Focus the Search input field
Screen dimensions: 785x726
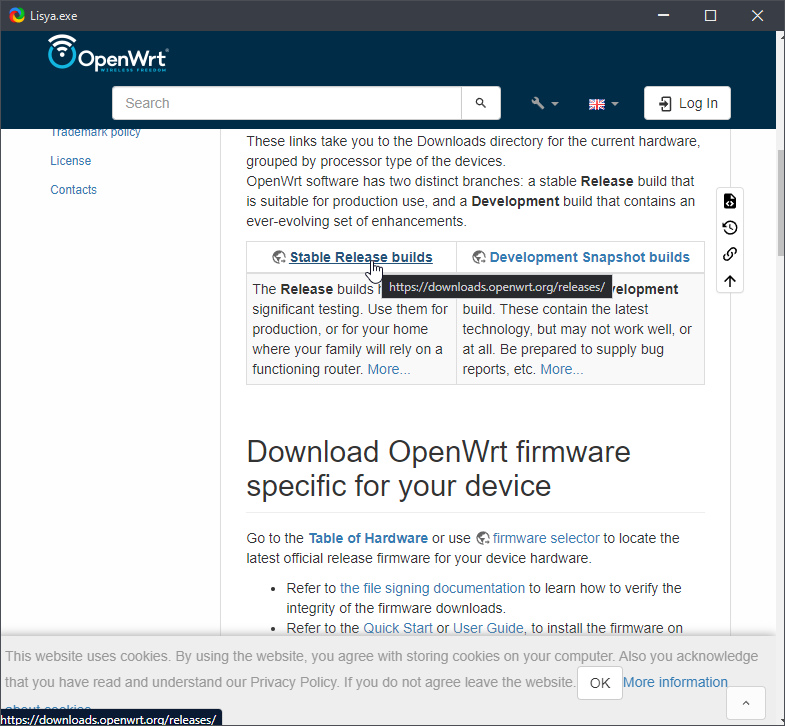pos(286,103)
